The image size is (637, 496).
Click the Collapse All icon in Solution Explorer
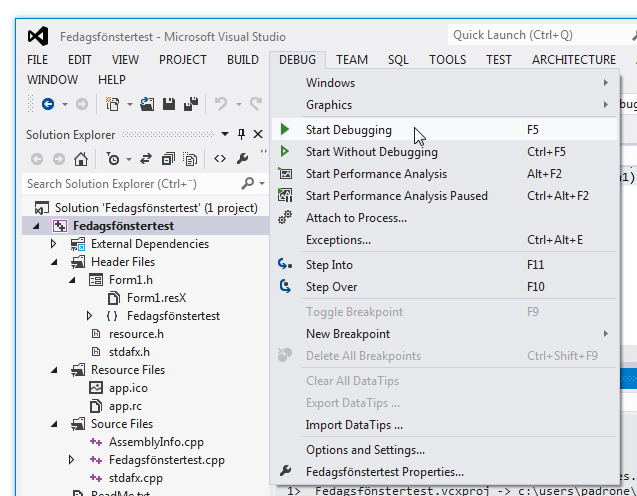168,159
